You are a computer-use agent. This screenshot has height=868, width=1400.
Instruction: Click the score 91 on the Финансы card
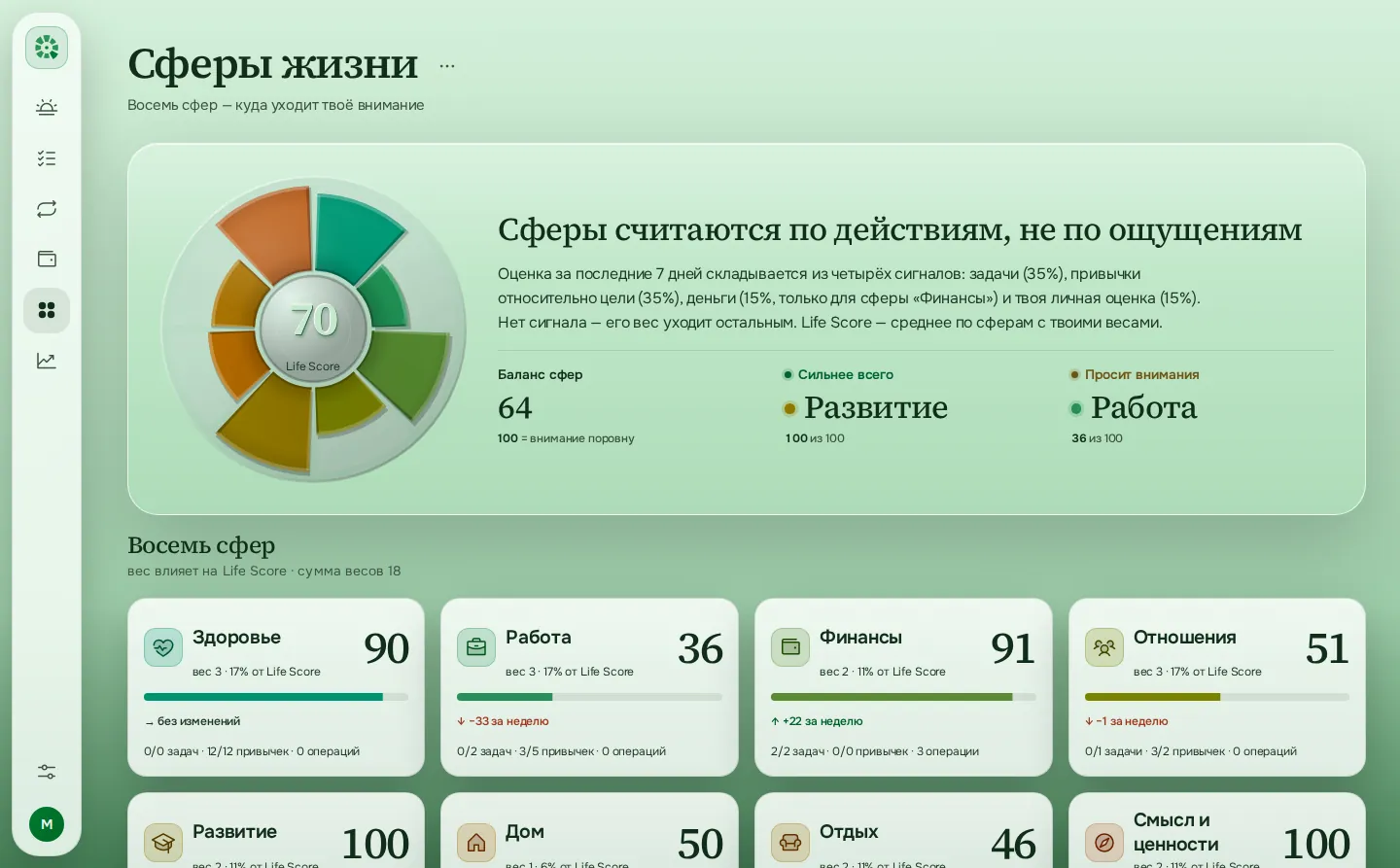(1013, 649)
